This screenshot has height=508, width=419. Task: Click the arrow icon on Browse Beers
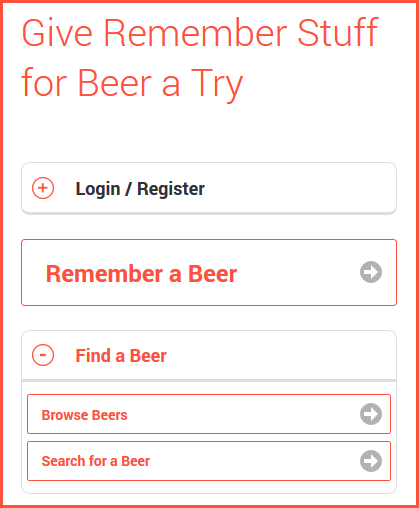(371, 414)
